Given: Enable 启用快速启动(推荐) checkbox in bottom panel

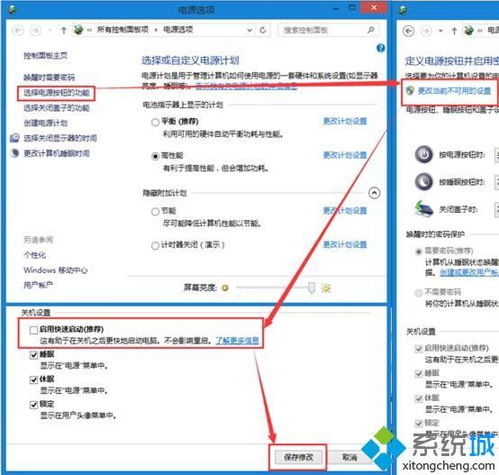Looking at the screenshot, I should click(33, 330).
